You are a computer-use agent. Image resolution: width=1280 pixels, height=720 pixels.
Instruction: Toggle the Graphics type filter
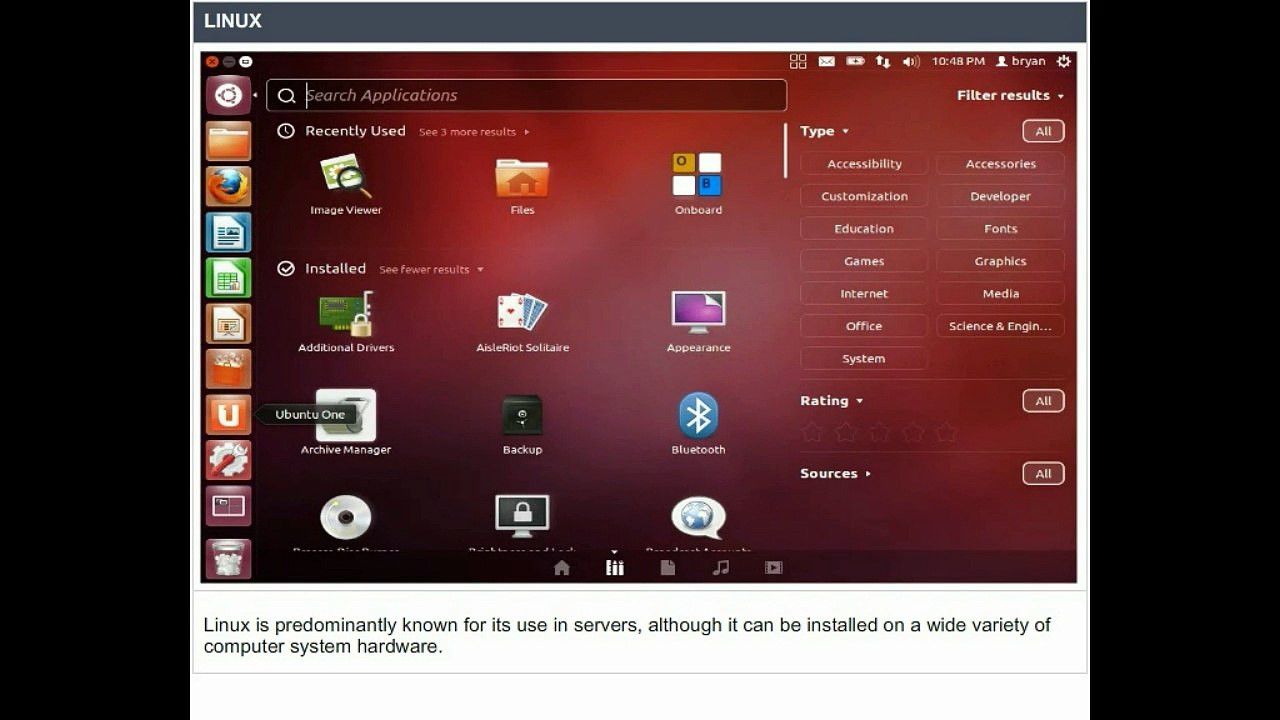[x=1000, y=261]
